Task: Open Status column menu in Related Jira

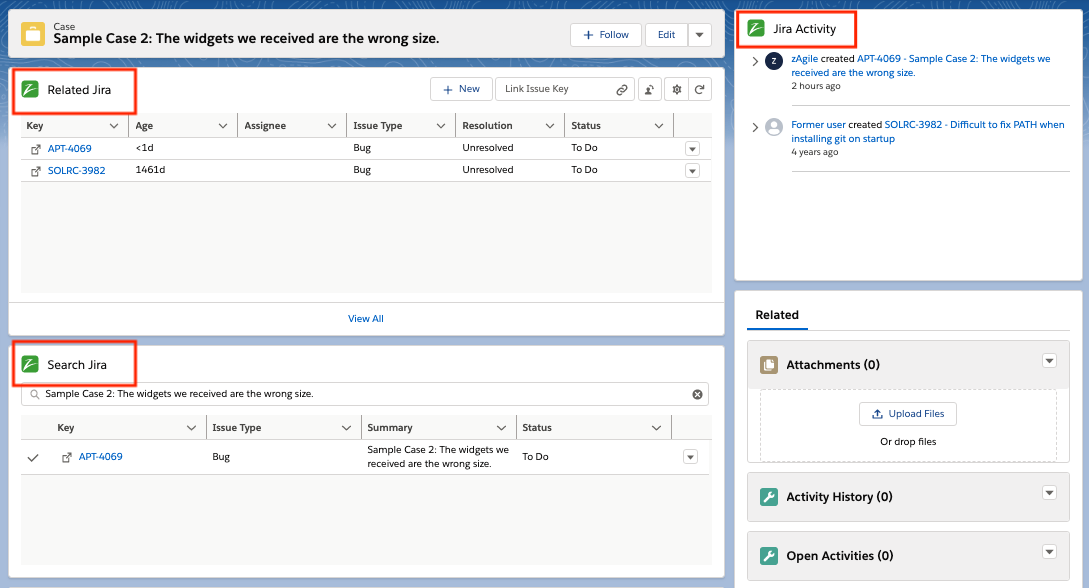Action: pyautogui.click(x=658, y=126)
